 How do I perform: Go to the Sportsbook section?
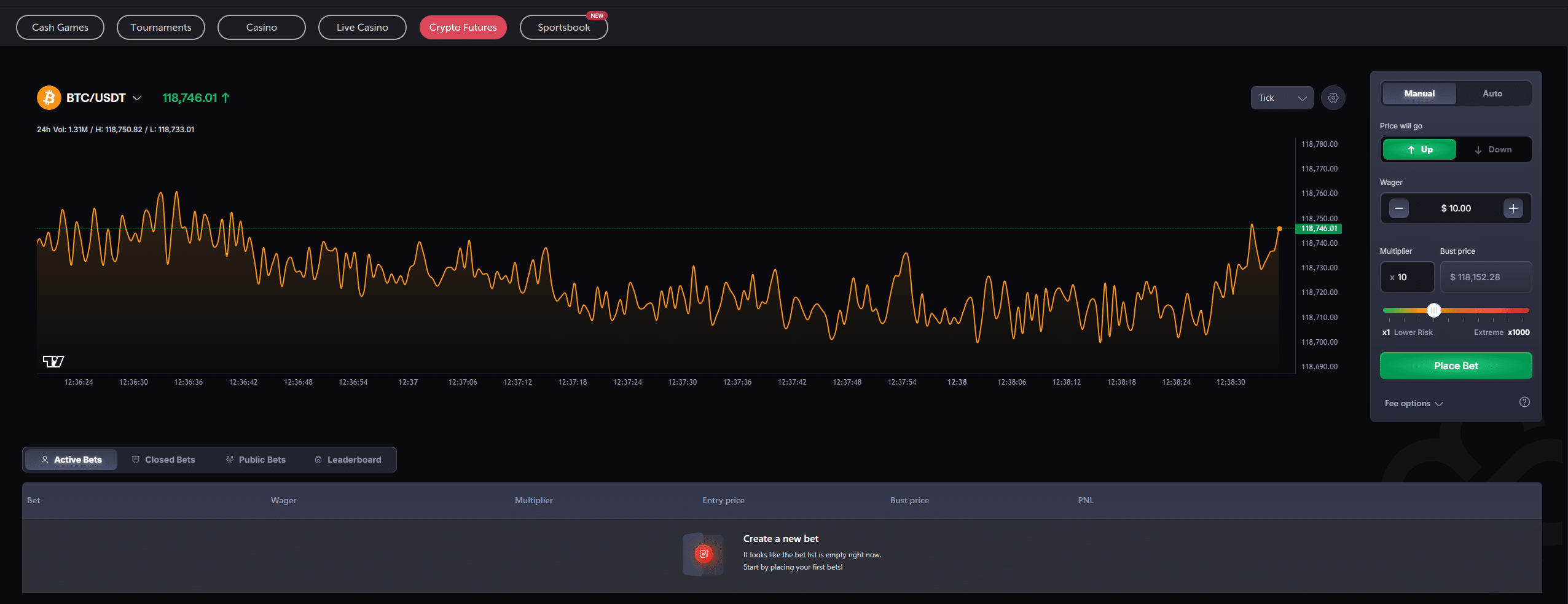pyautogui.click(x=563, y=27)
